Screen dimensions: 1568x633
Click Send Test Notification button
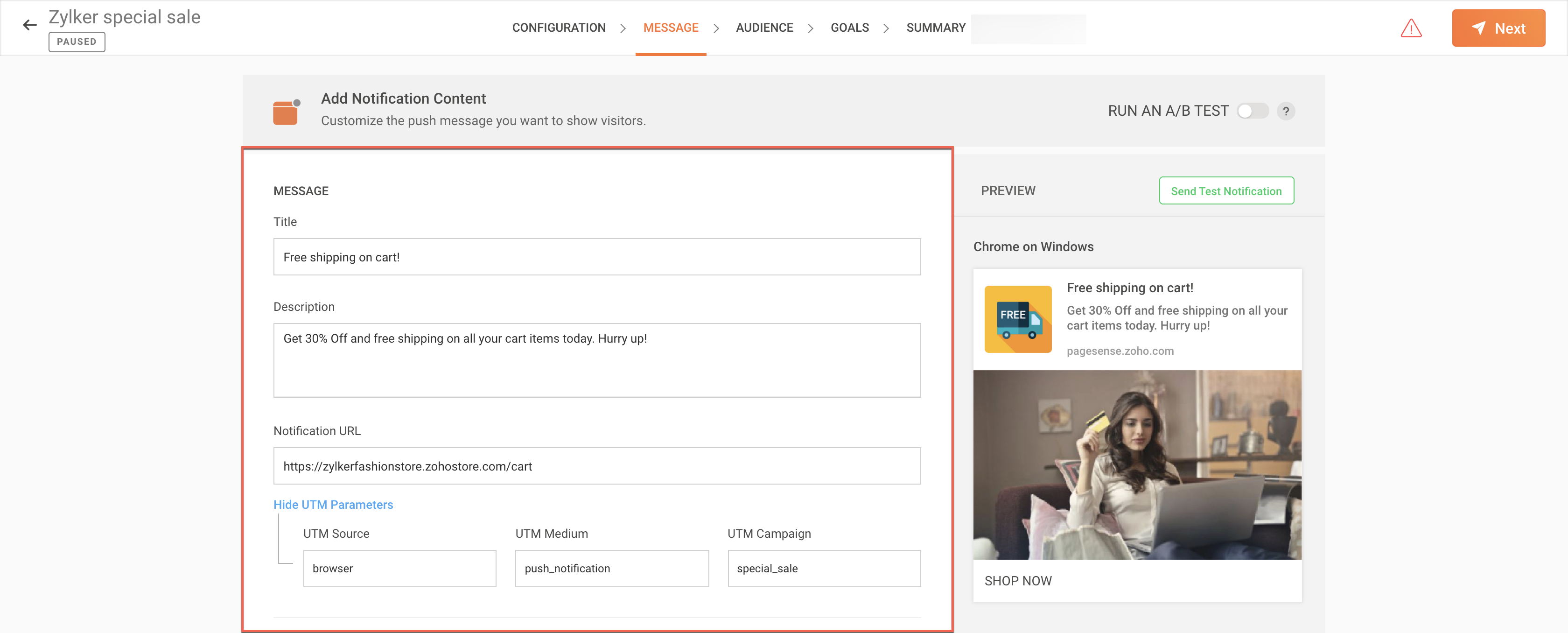[1226, 191]
